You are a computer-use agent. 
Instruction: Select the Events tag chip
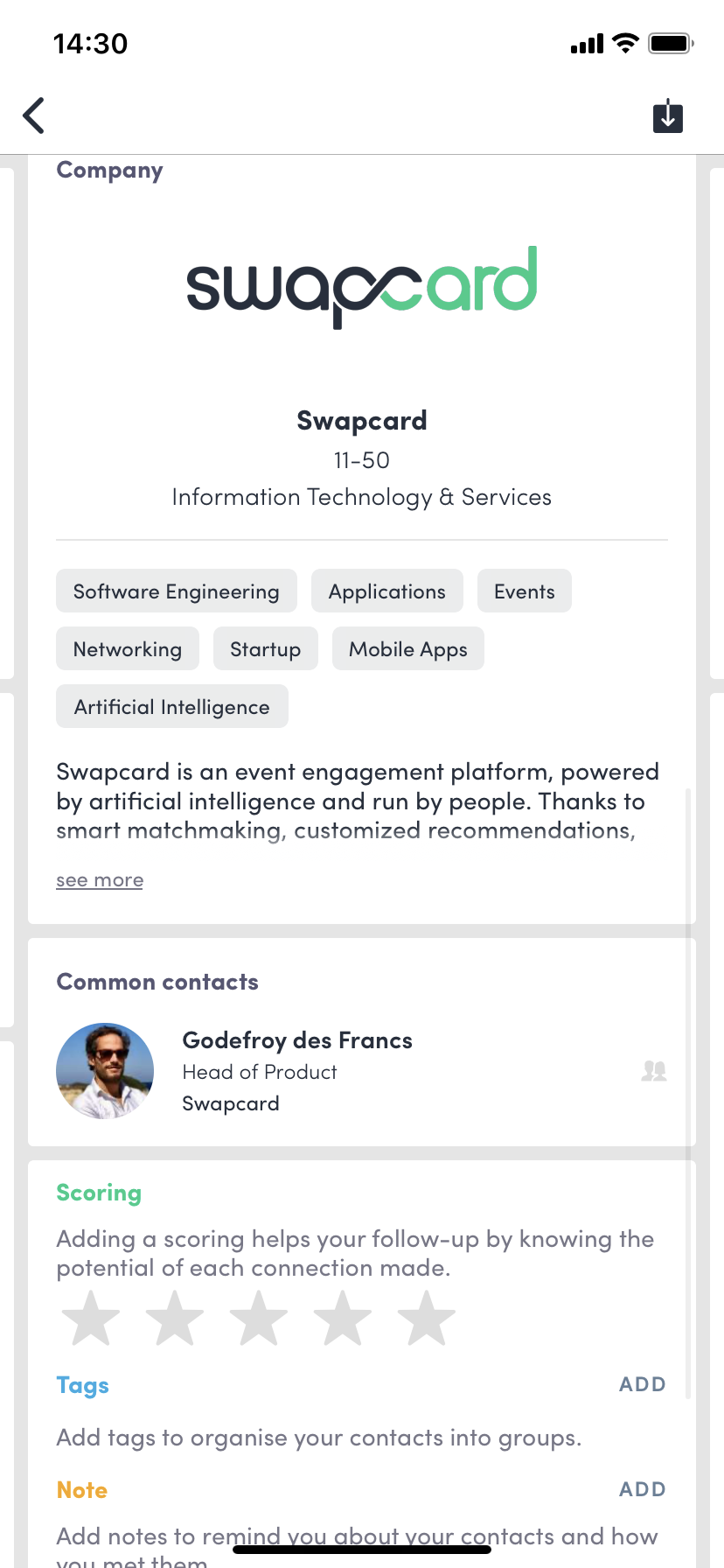[525, 591]
